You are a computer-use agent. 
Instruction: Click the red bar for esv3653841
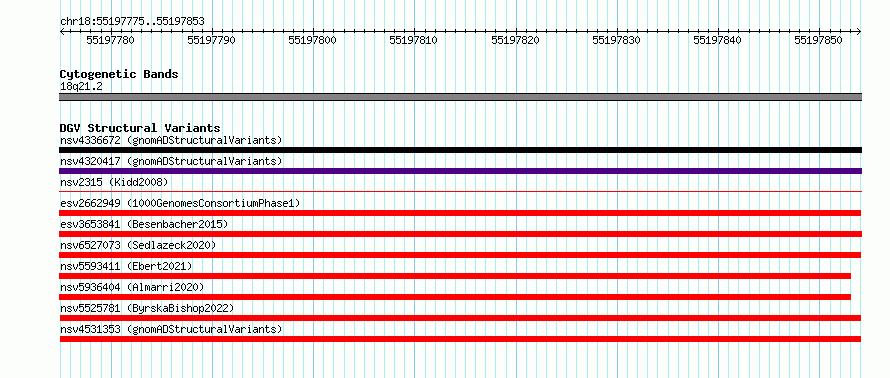tap(460, 234)
